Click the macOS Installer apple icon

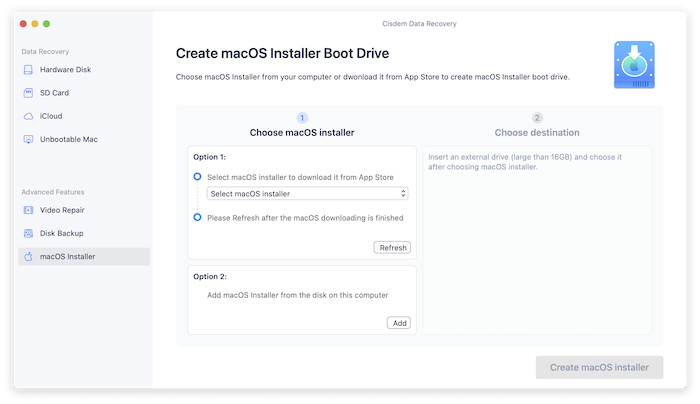click(x=28, y=257)
